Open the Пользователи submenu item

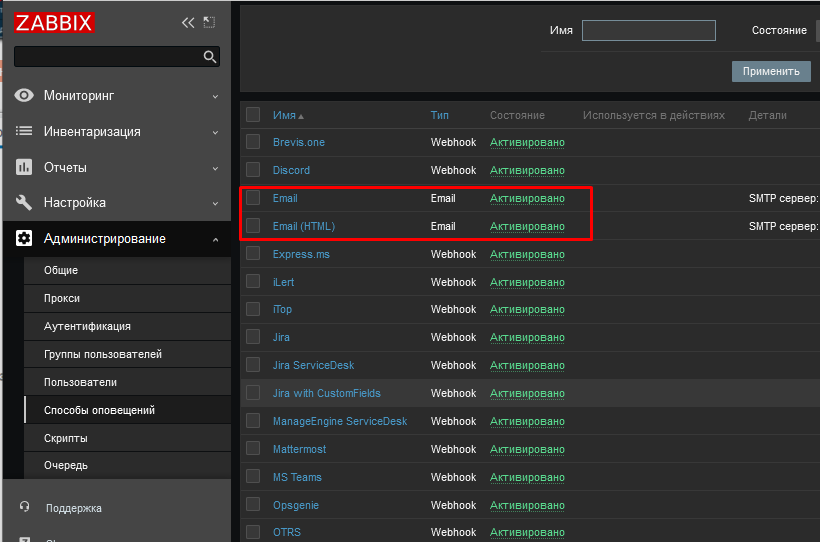[x=80, y=382]
